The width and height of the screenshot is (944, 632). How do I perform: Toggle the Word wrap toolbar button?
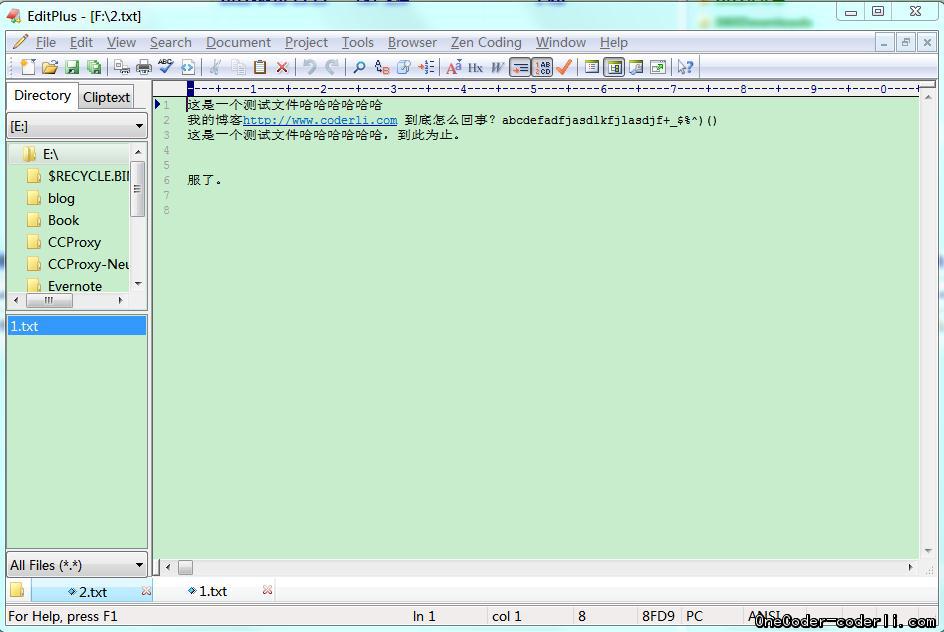[520, 67]
